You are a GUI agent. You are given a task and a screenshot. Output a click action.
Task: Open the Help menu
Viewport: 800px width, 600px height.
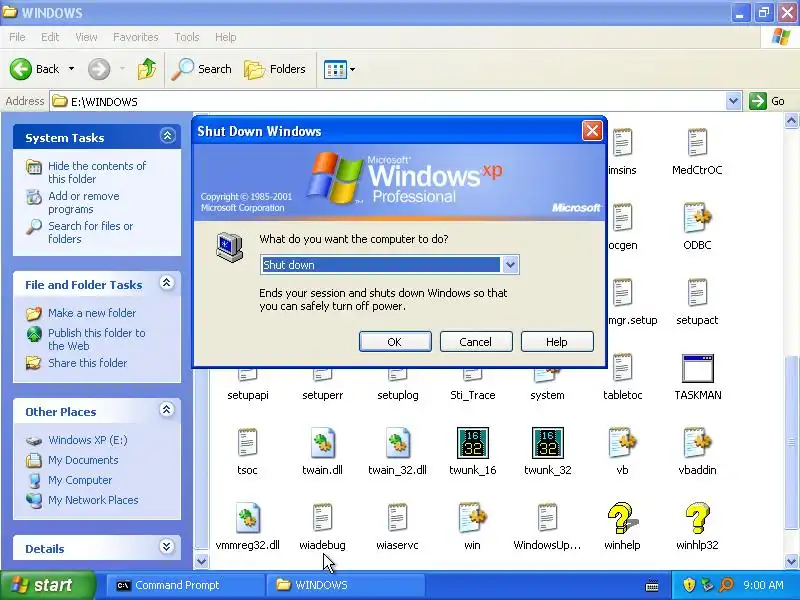coord(226,37)
